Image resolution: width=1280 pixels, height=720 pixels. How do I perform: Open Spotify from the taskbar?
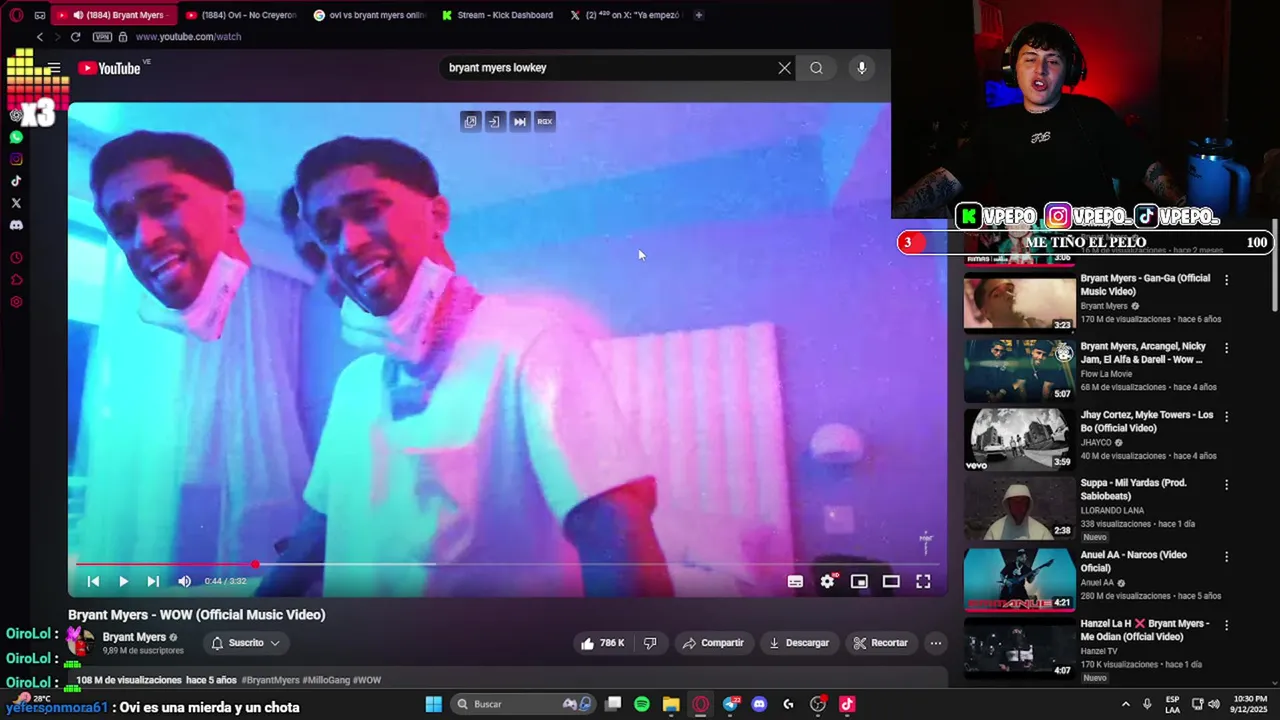coord(642,704)
